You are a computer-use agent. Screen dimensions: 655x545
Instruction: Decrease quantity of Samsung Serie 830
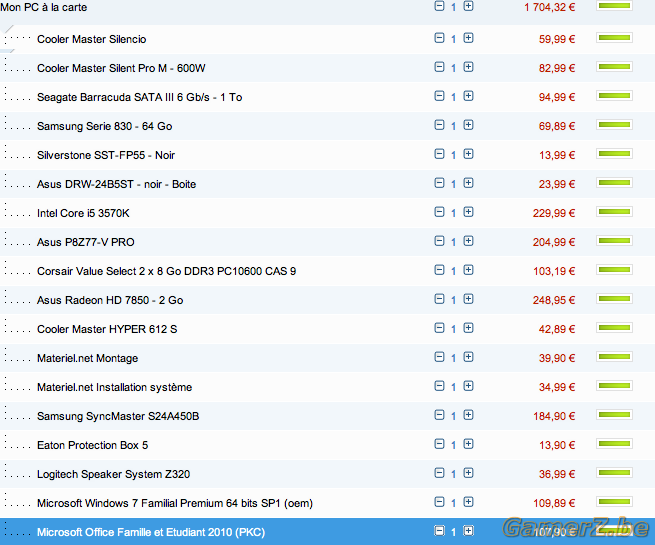point(439,125)
